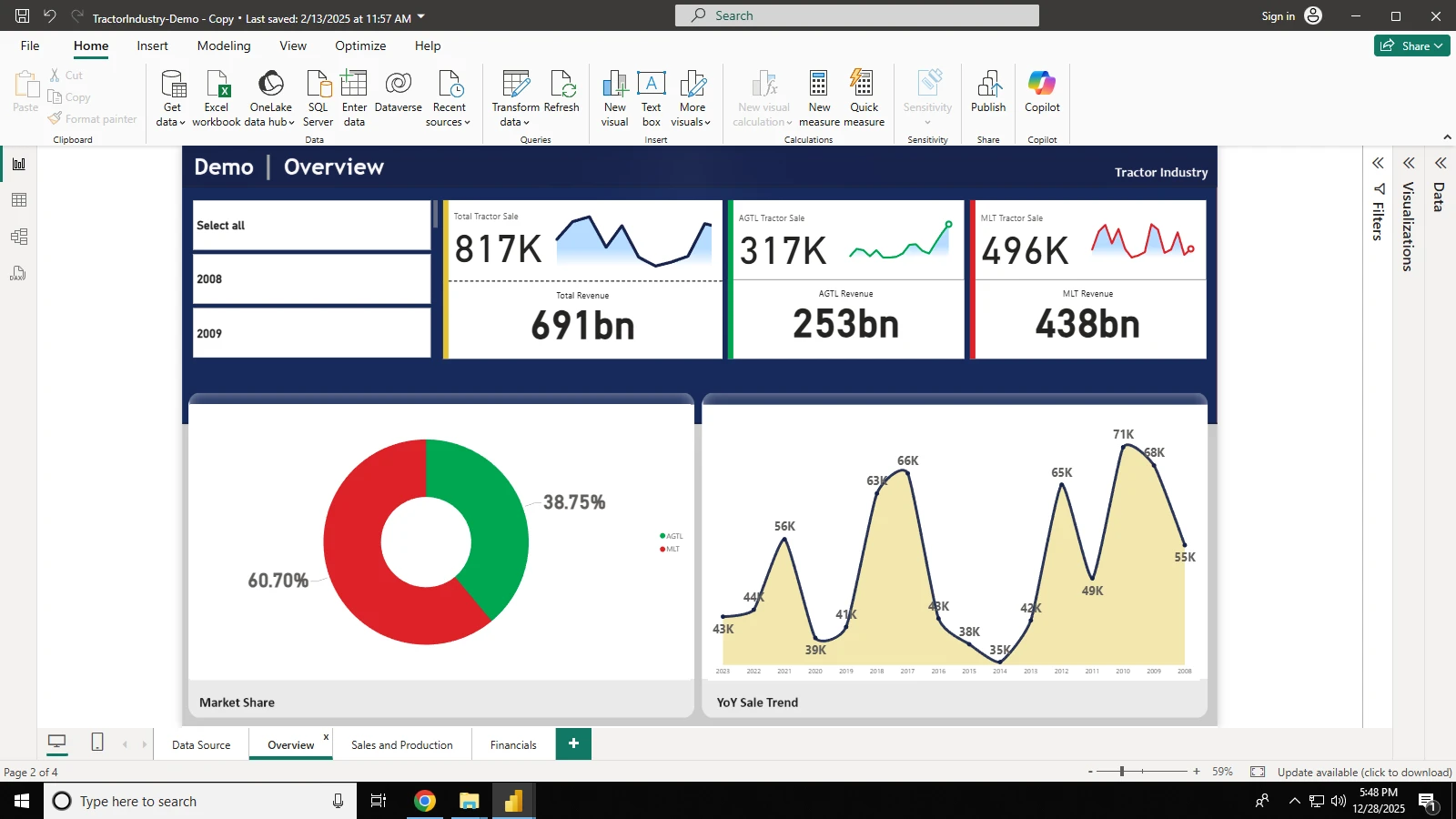Switch to mobile layout view

97,743
